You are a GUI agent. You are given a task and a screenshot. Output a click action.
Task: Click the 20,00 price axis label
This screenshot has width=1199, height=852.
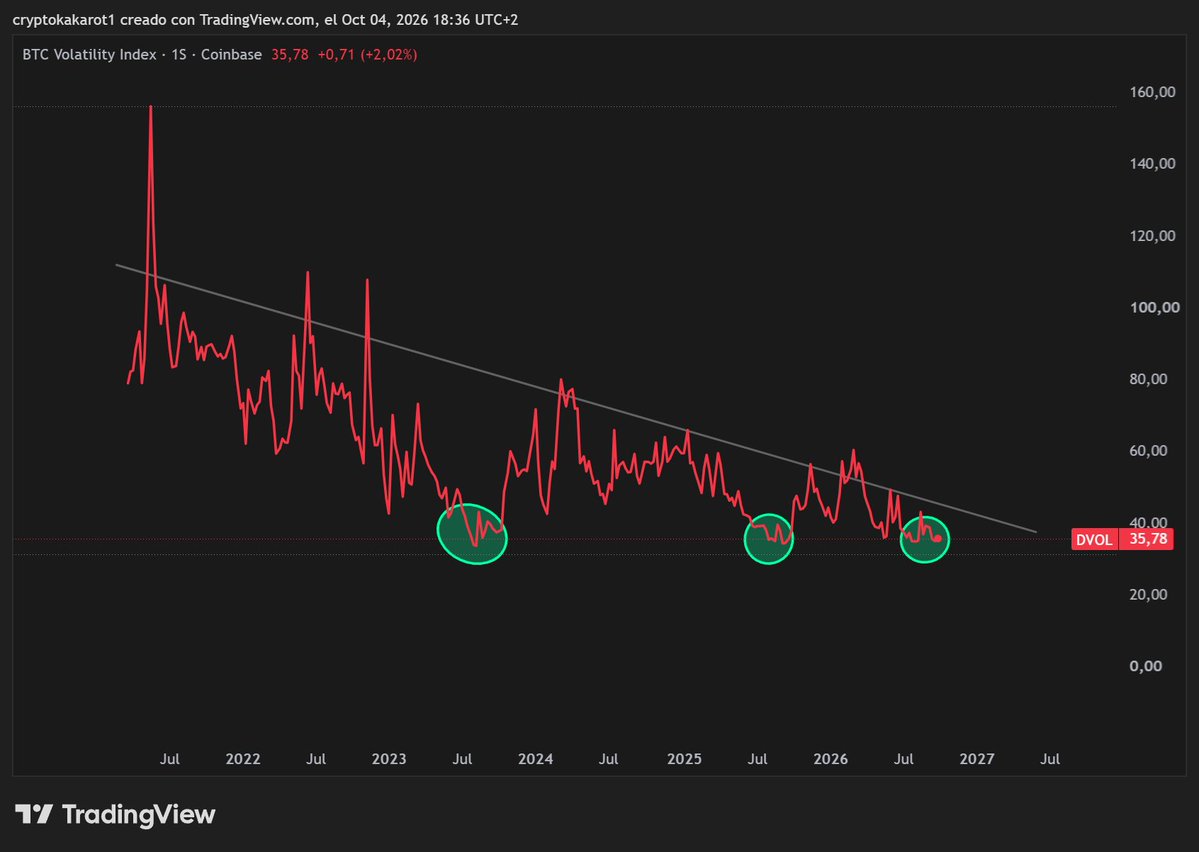1149,594
